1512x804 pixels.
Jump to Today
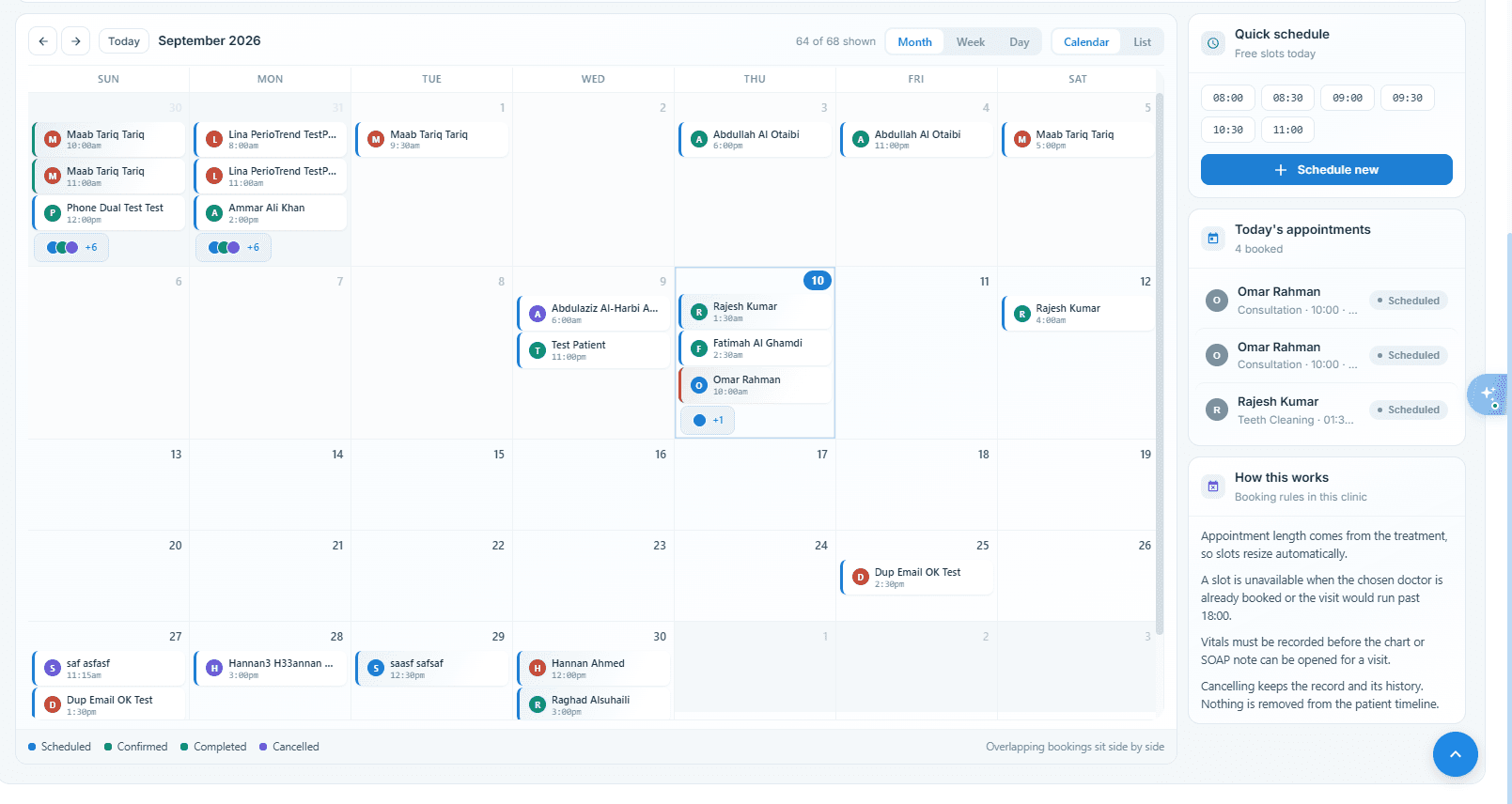pyautogui.click(x=124, y=41)
